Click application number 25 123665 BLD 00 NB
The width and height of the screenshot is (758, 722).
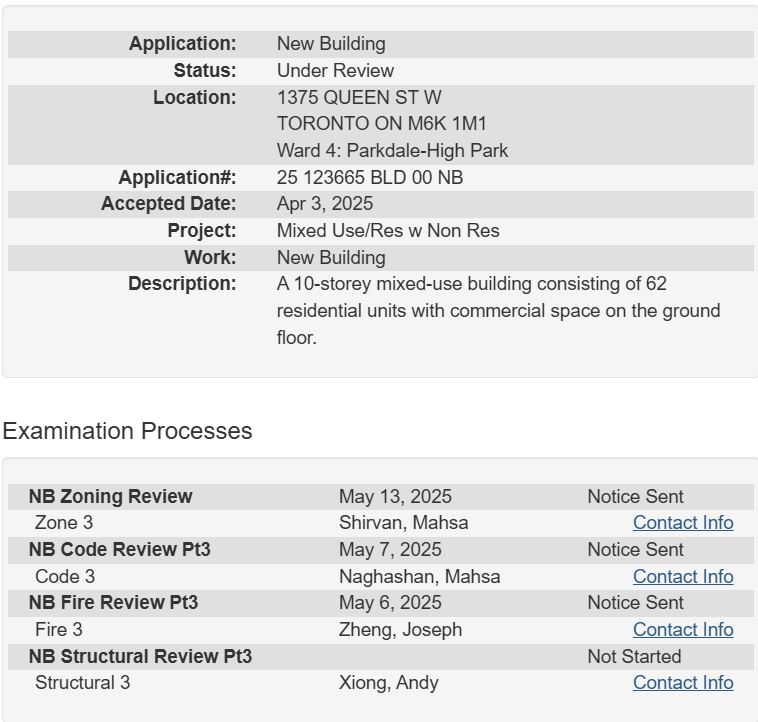tap(369, 178)
